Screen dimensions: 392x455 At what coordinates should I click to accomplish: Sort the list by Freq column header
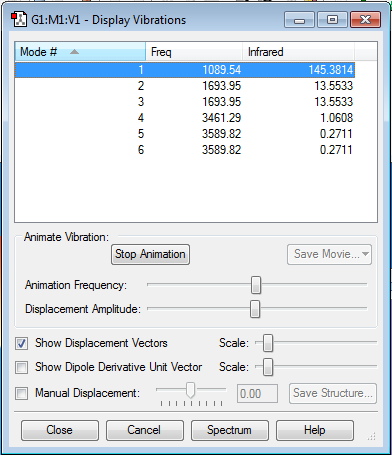(x=194, y=52)
